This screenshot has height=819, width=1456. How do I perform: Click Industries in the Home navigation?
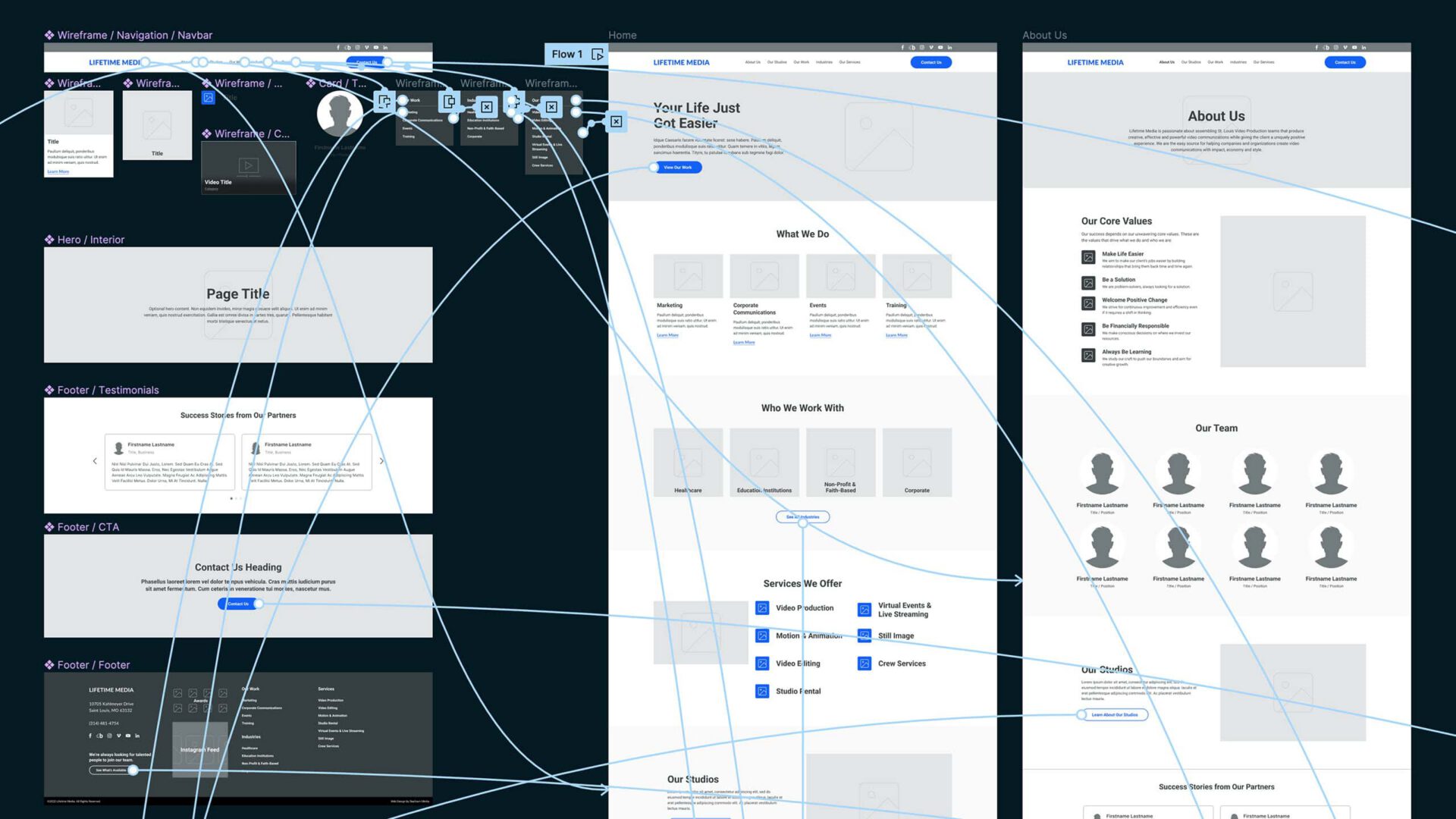pos(824,62)
